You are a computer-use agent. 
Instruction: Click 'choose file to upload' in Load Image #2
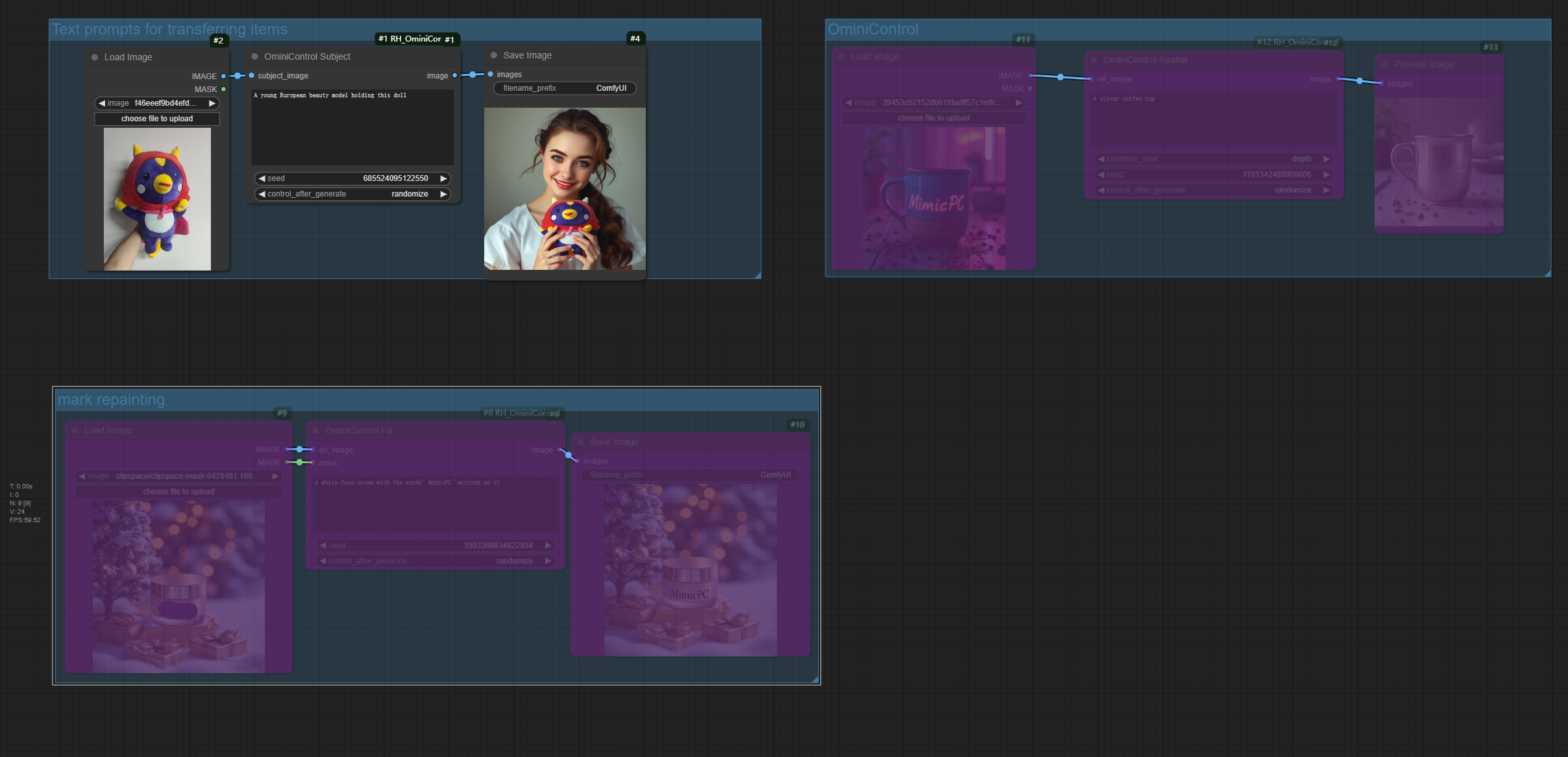[x=156, y=119]
